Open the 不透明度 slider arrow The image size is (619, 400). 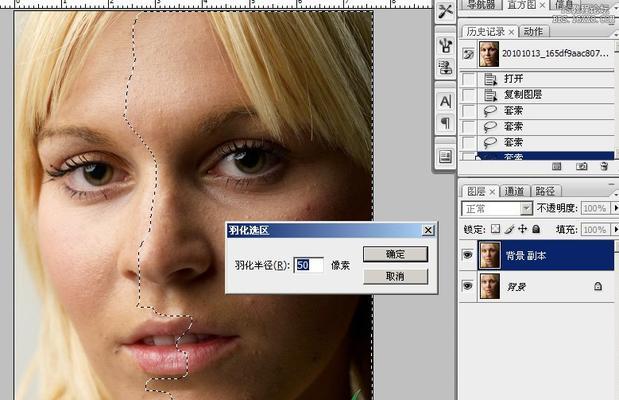(615, 208)
